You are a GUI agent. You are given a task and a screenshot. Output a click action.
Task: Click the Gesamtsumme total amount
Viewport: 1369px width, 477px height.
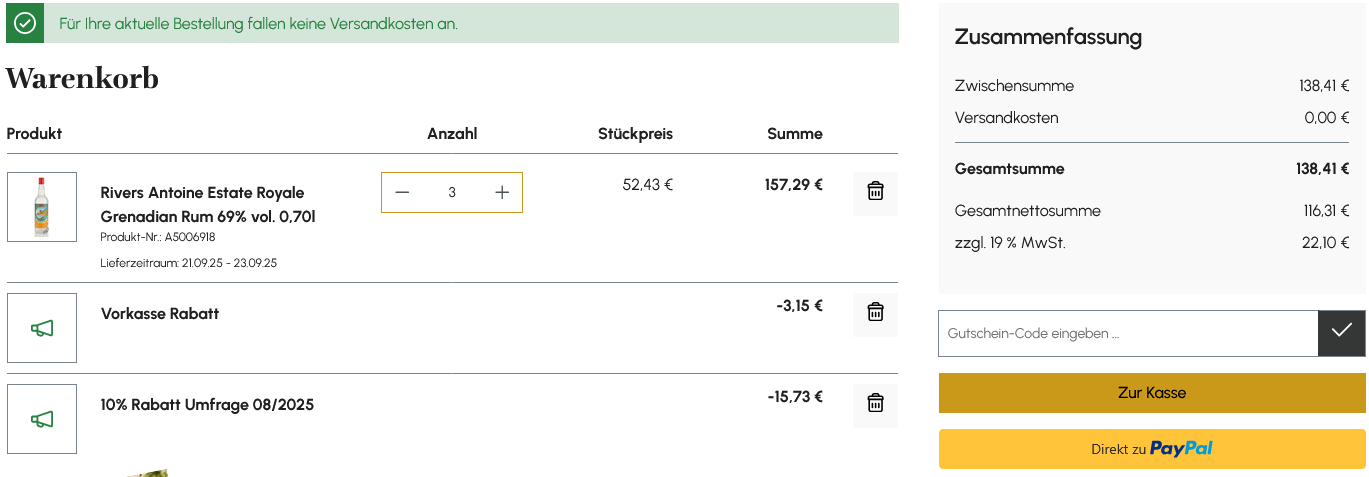tap(1322, 169)
